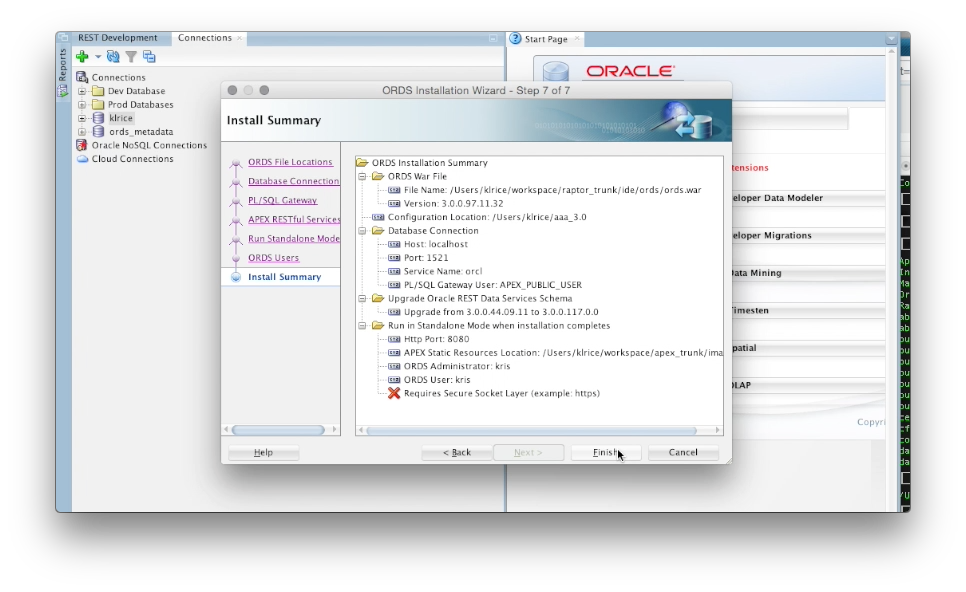
Task: Click the icon beside Http Port: 8080
Action: [x=394, y=339]
